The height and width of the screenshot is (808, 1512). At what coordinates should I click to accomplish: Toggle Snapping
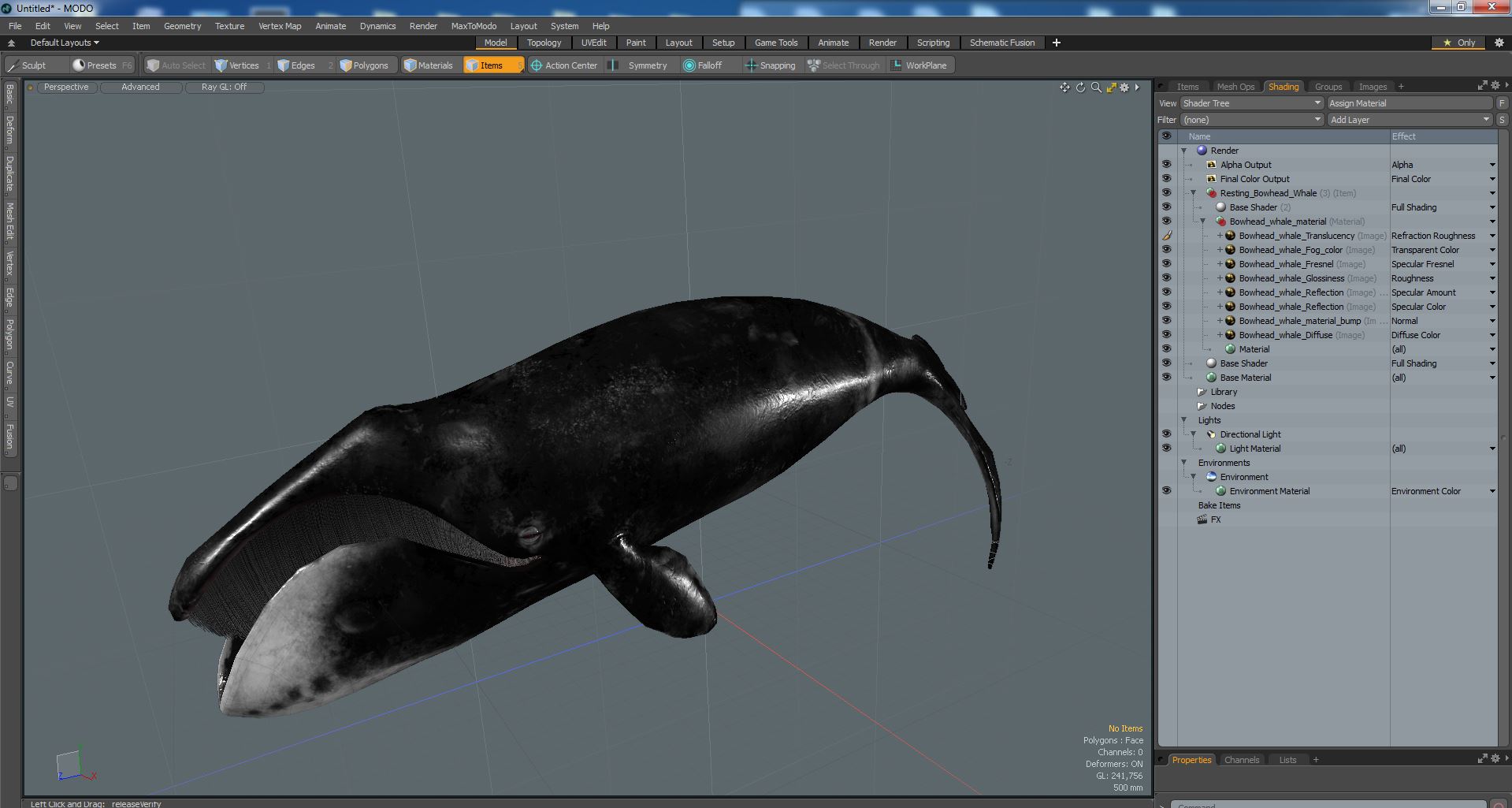(771, 65)
